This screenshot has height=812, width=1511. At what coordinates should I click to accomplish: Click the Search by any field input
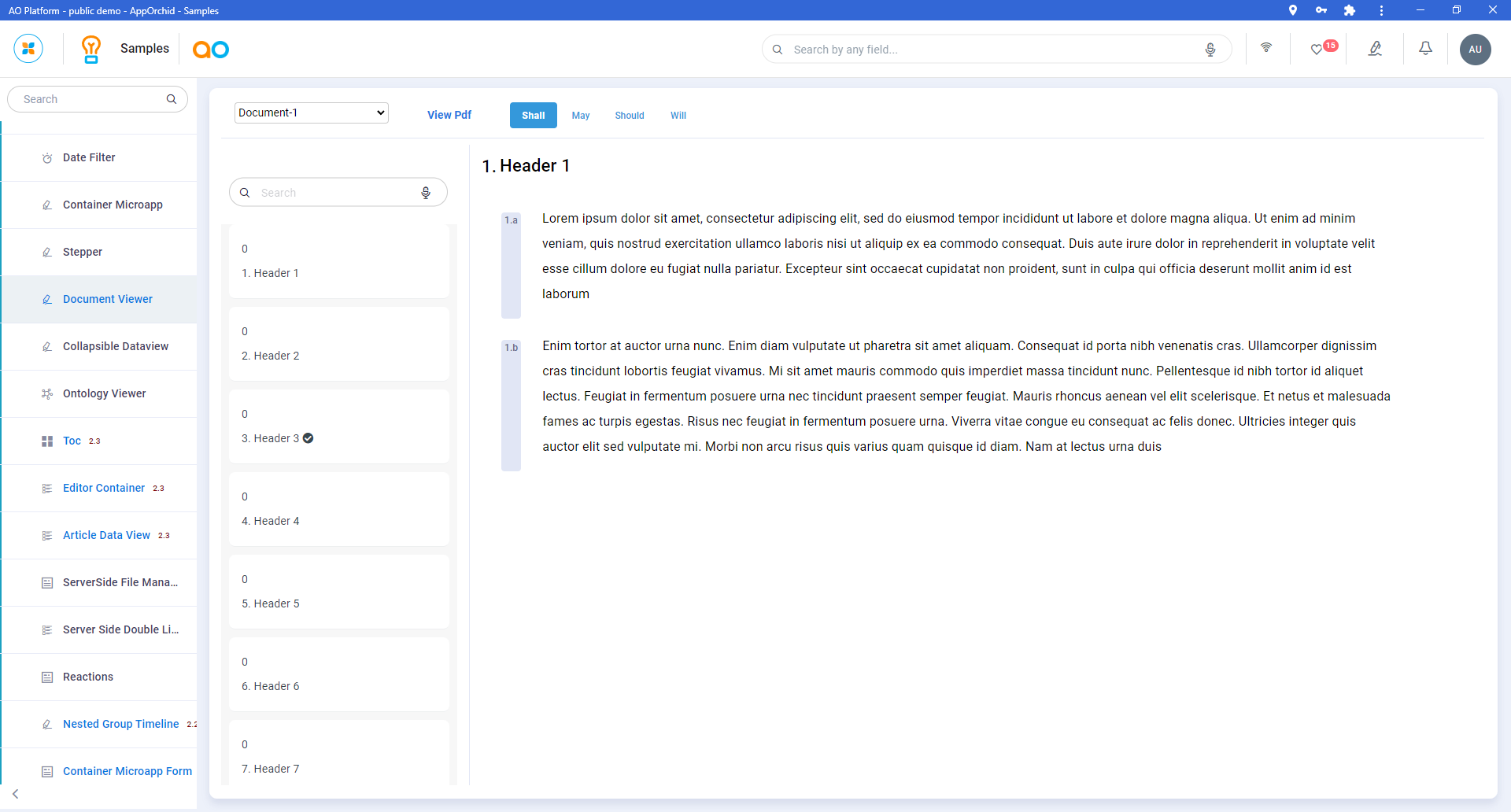pyautogui.click(x=992, y=50)
